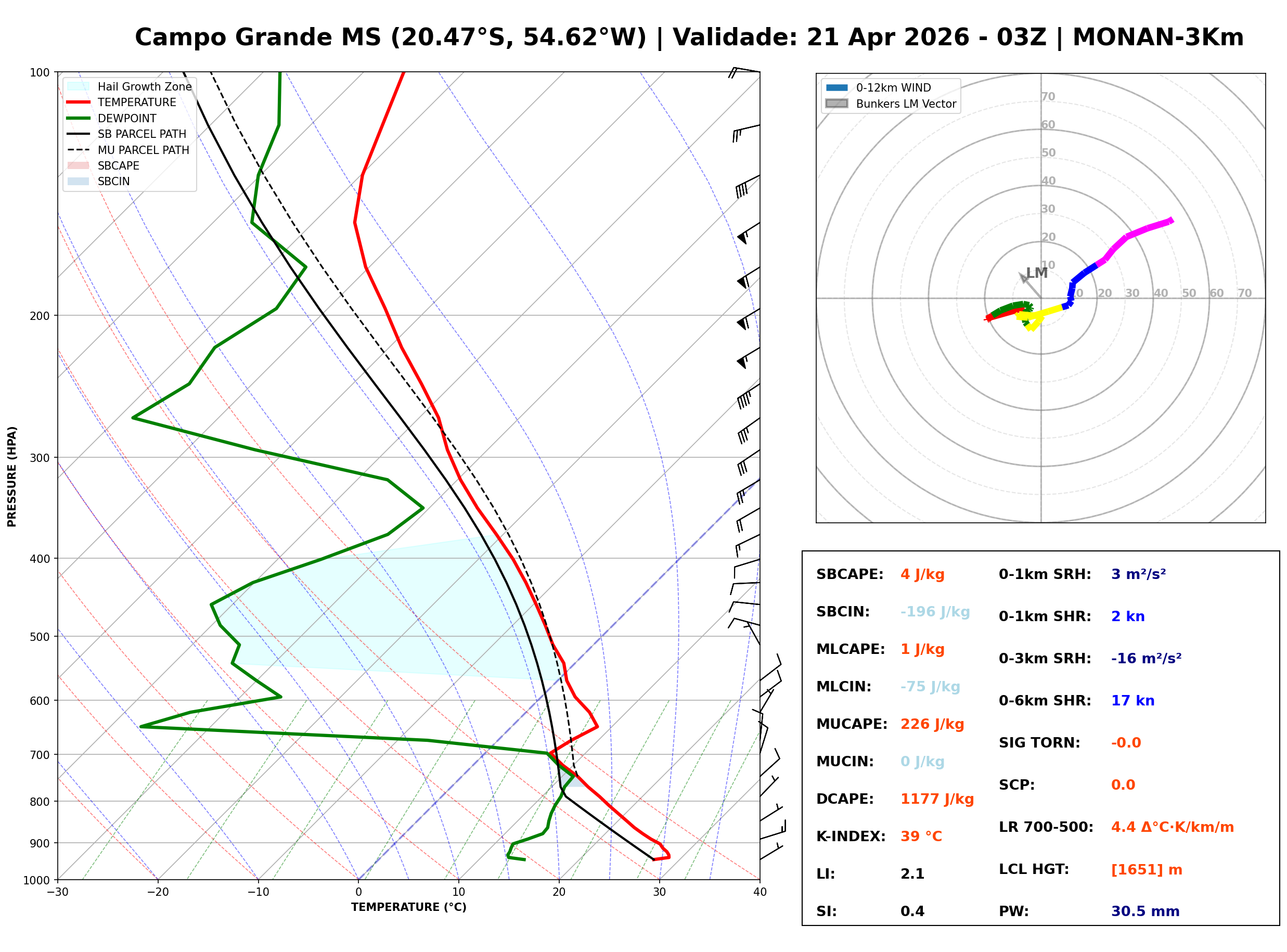Click the LM label on the hodograph
This screenshot has height=952, width=1287.
click(1037, 273)
